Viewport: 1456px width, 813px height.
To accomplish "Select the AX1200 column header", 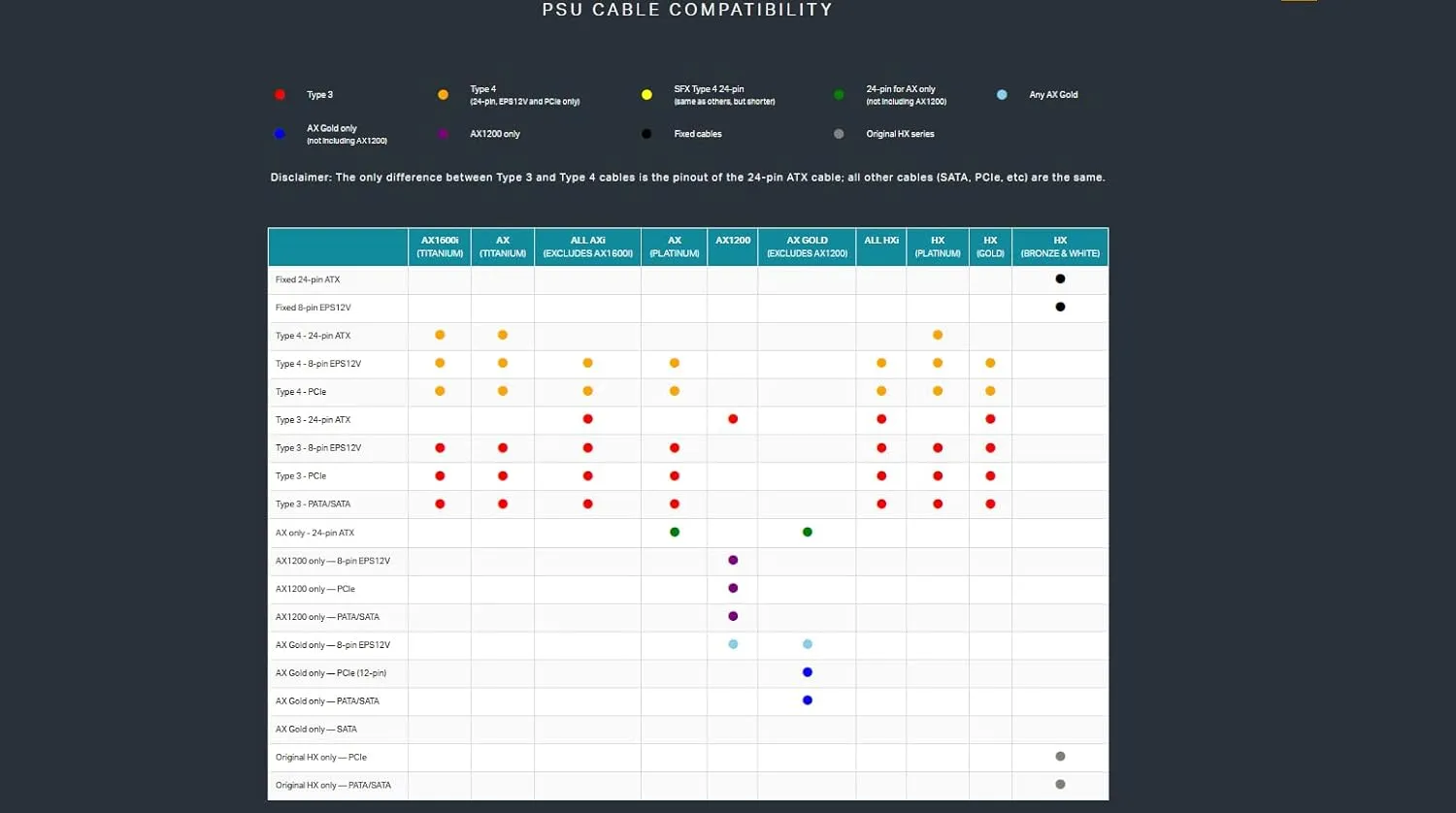I will click(x=733, y=246).
